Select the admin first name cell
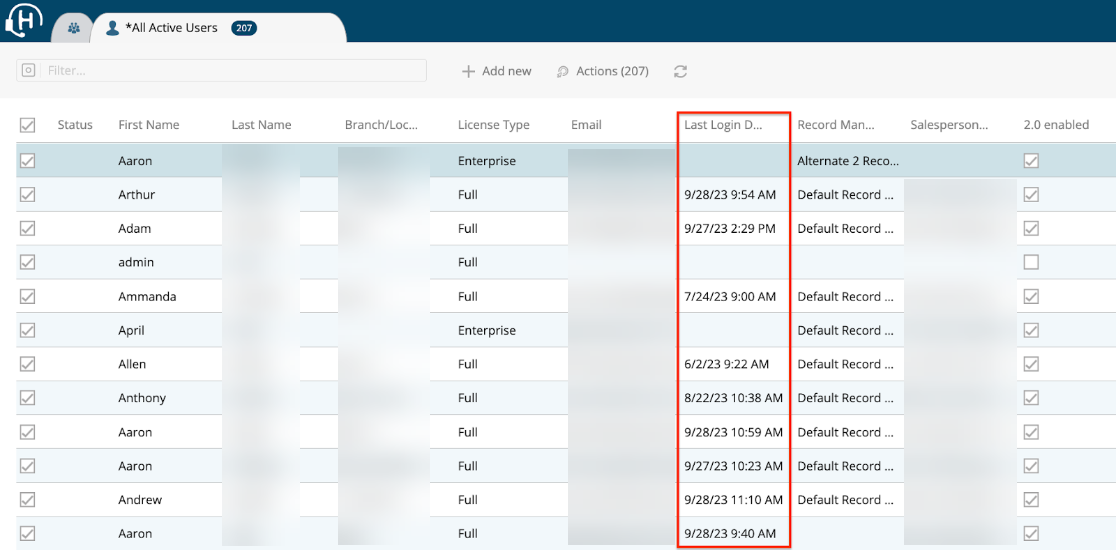The width and height of the screenshot is (1116, 558). pos(136,262)
